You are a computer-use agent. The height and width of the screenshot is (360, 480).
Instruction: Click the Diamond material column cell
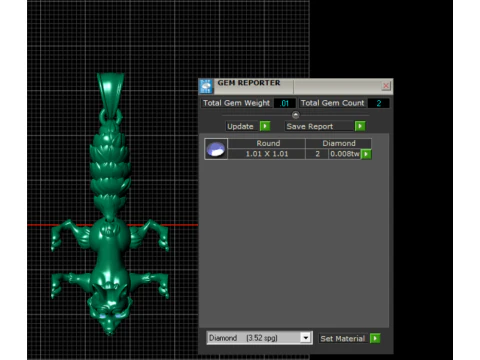338,143
